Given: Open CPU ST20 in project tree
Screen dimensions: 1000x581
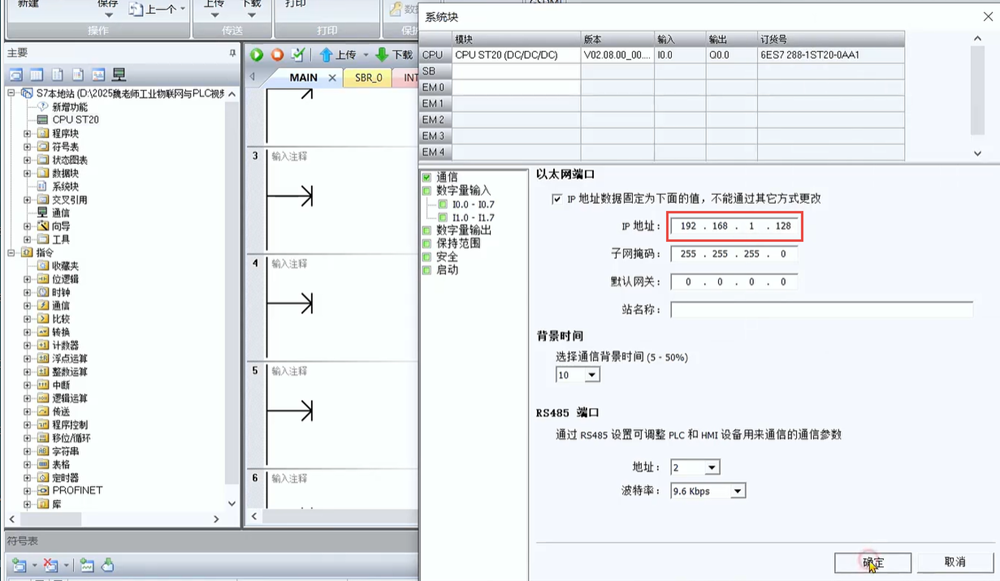Looking at the screenshot, I should click(x=75, y=120).
